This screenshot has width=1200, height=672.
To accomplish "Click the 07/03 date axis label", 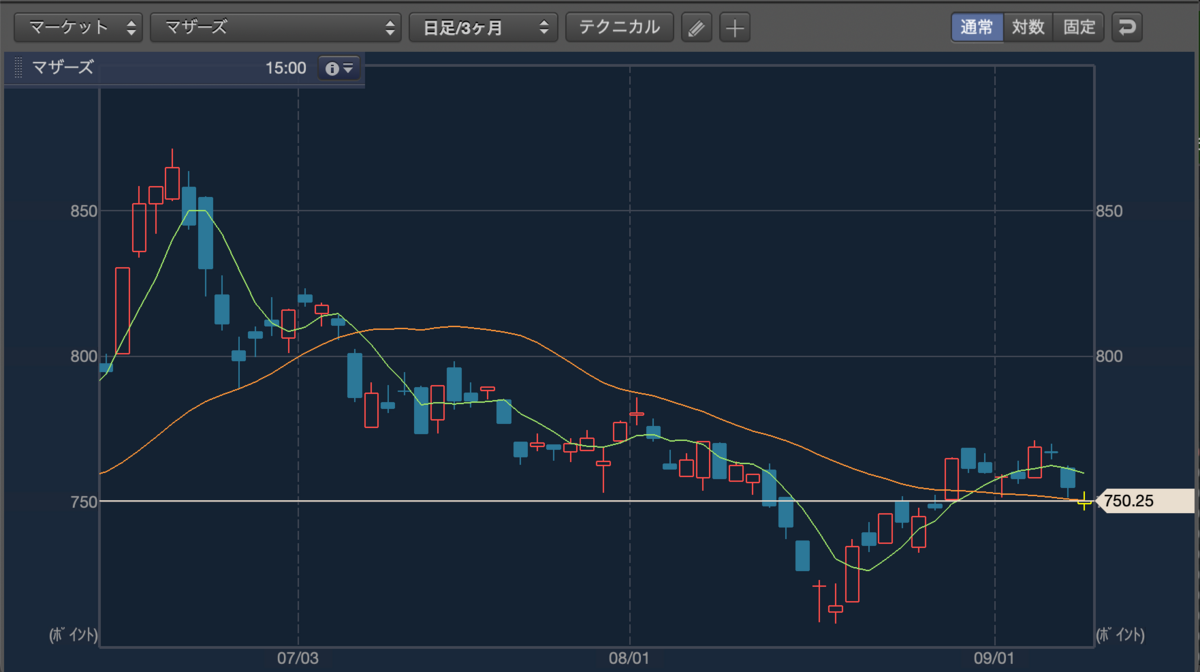I will click(299, 660).
